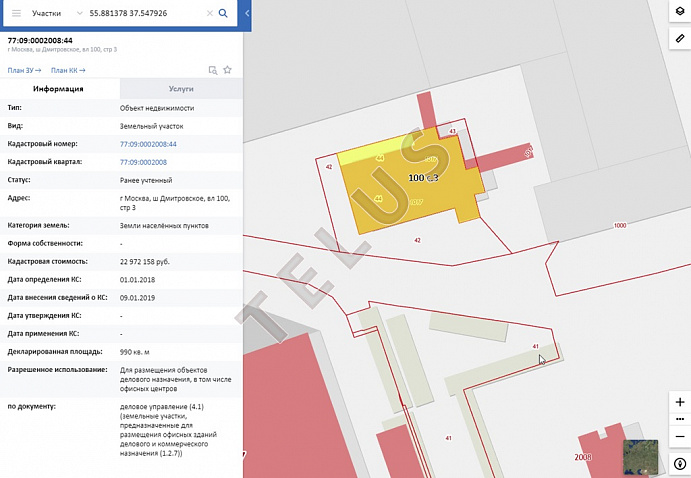Run search with magnifier icon
Viewport: 691px width, 478px height.
223,13
